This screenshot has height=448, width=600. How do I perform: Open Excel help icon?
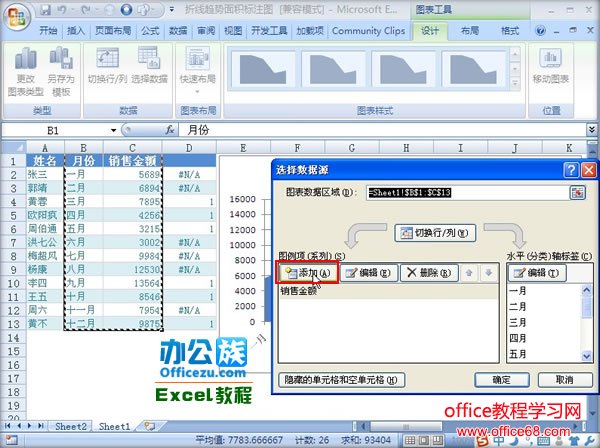[540, 31]
